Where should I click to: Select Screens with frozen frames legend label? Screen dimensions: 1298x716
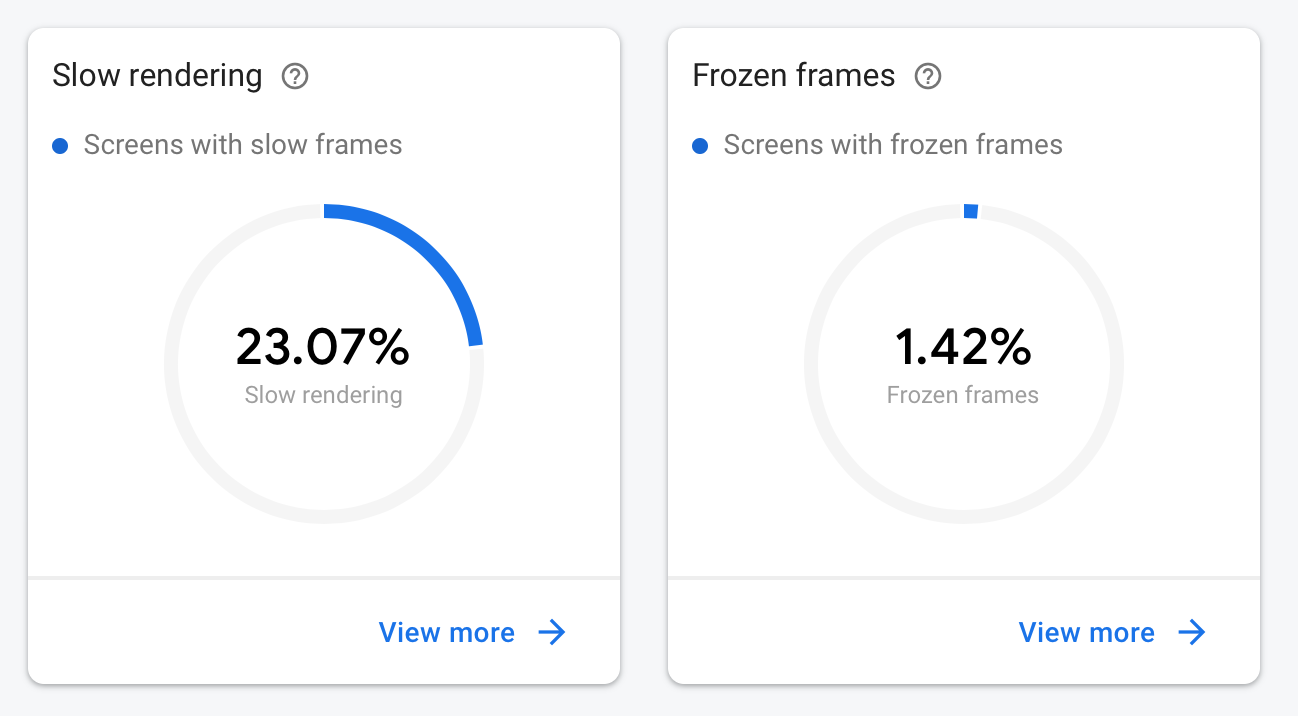893,145
